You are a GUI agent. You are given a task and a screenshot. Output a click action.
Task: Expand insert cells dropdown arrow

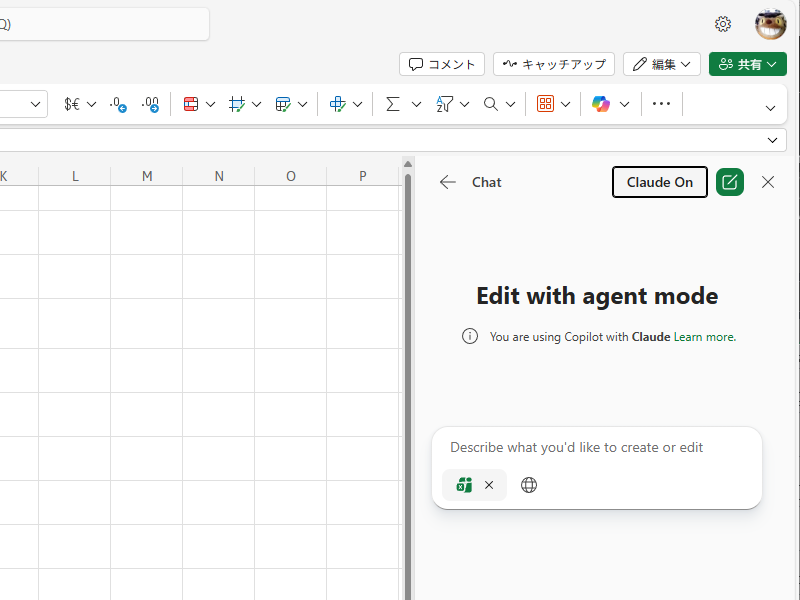point(358,105)
